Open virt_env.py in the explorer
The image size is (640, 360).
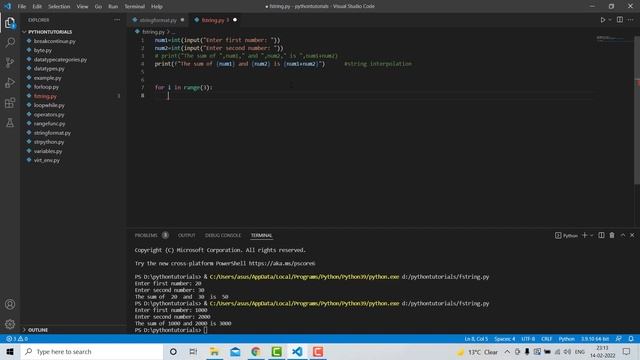tap(47, 160)
